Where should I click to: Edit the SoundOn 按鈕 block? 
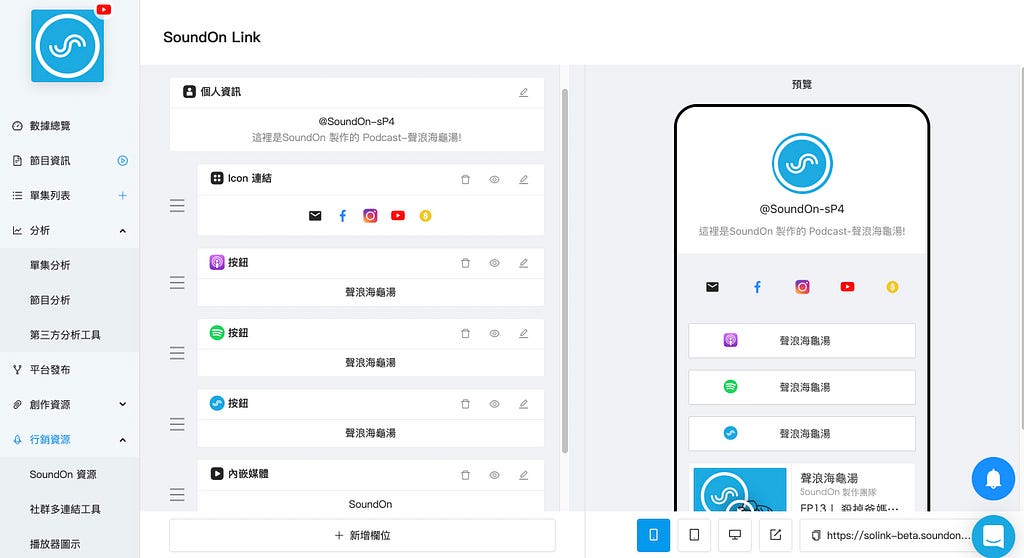(523, 404)
